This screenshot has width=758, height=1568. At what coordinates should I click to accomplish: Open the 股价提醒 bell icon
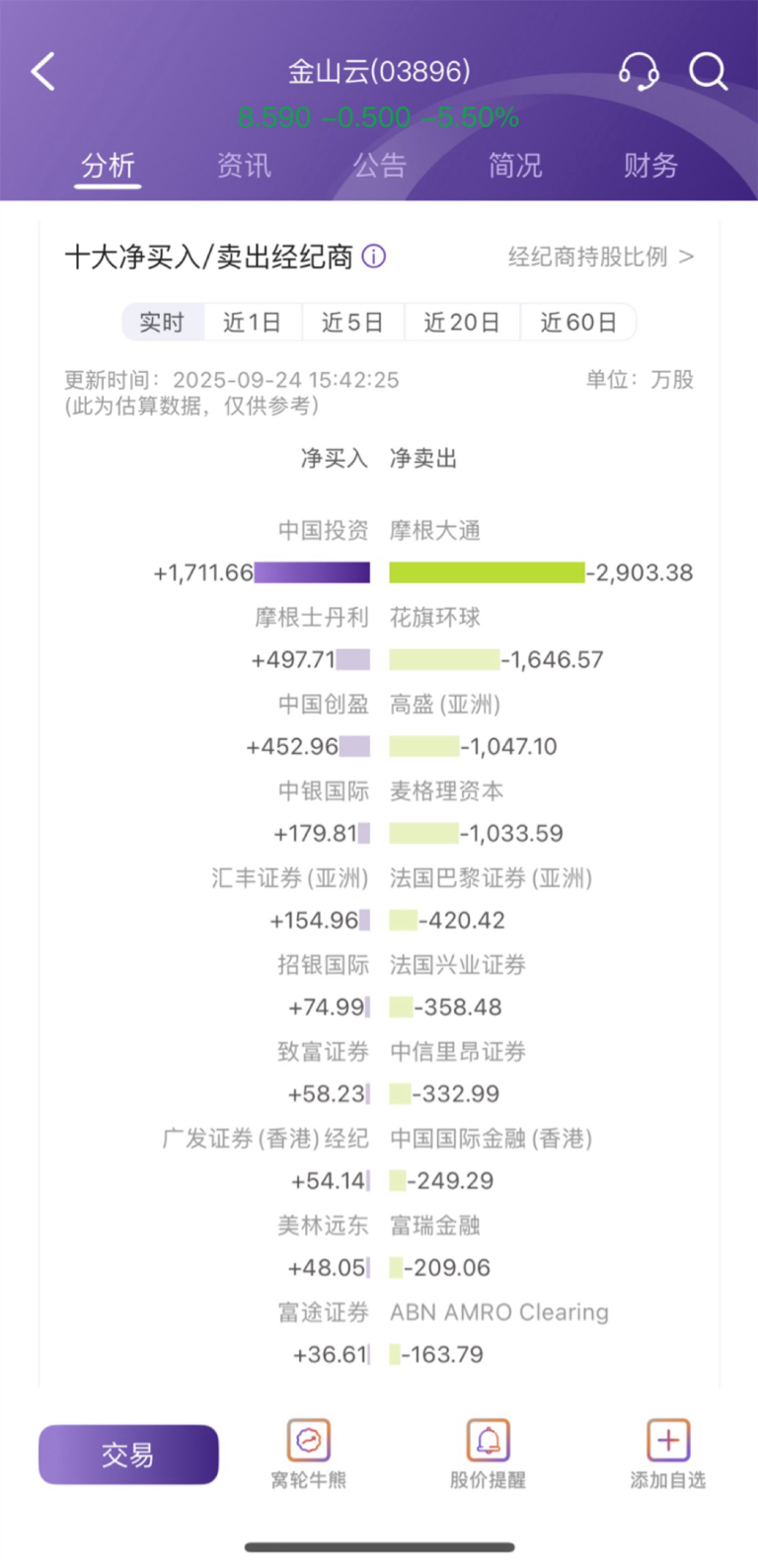489,1441
